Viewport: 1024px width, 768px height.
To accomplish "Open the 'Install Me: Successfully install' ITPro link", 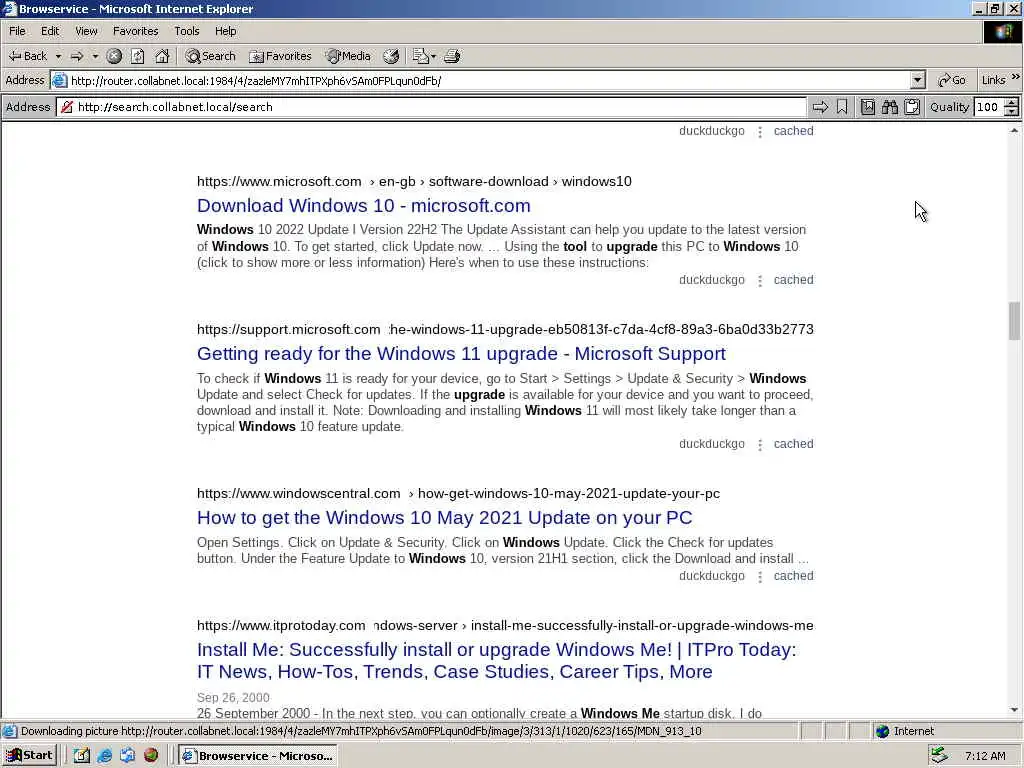I will pyautogui.click(x=496, y=660).
